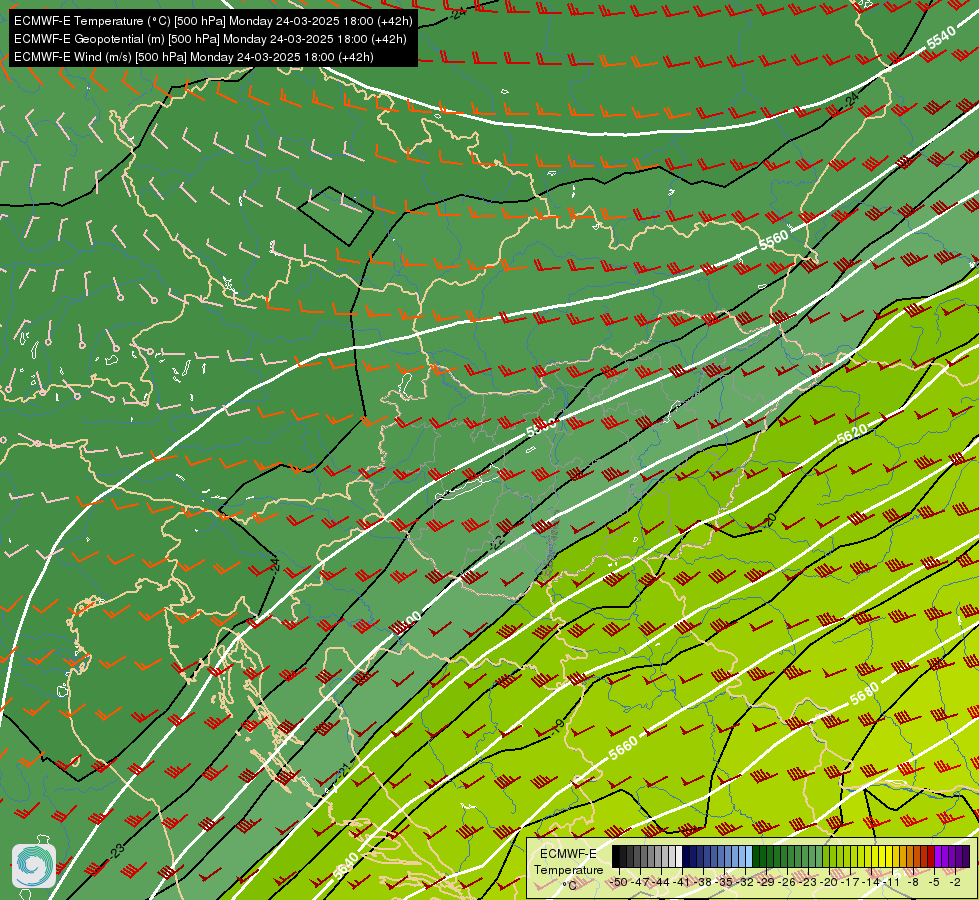
Task: Click the ECMWF-E Temperature °C legend title
Action: coord(568,869)
